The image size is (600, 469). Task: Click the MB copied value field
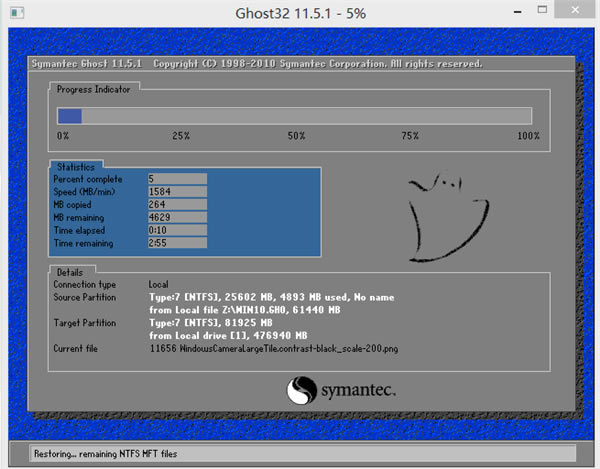point(177,204)
